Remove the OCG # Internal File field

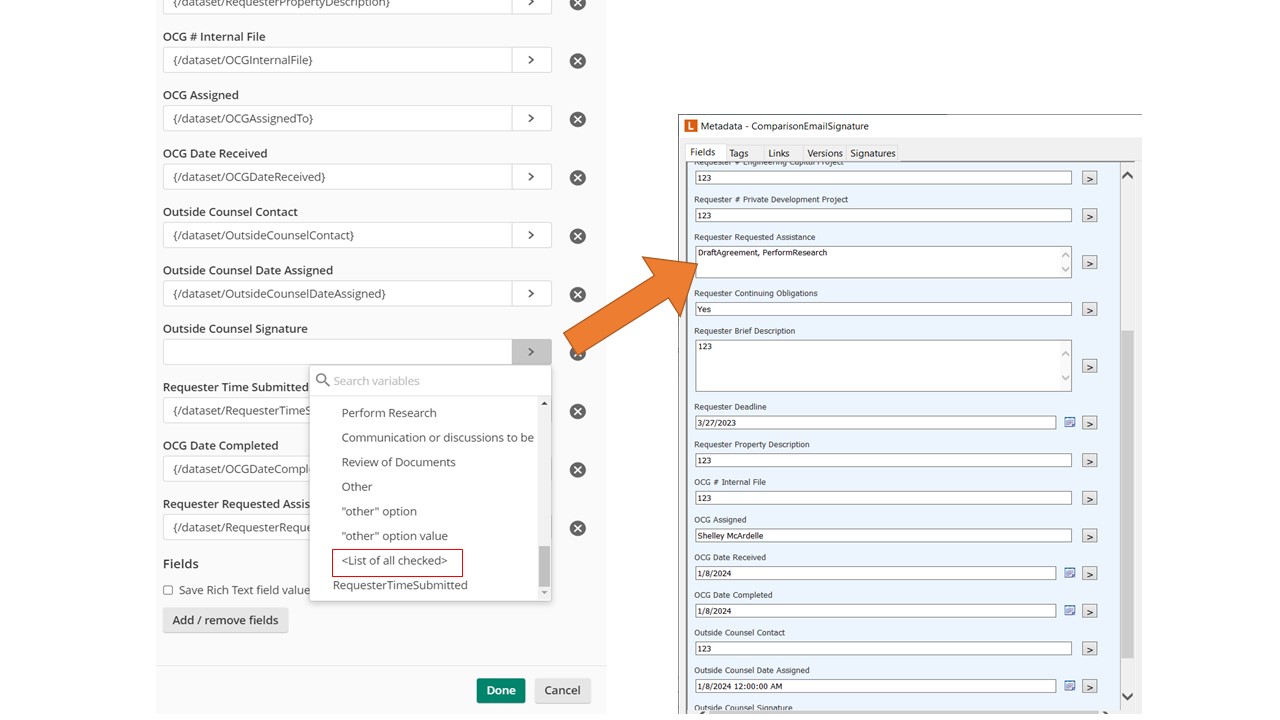577,61
